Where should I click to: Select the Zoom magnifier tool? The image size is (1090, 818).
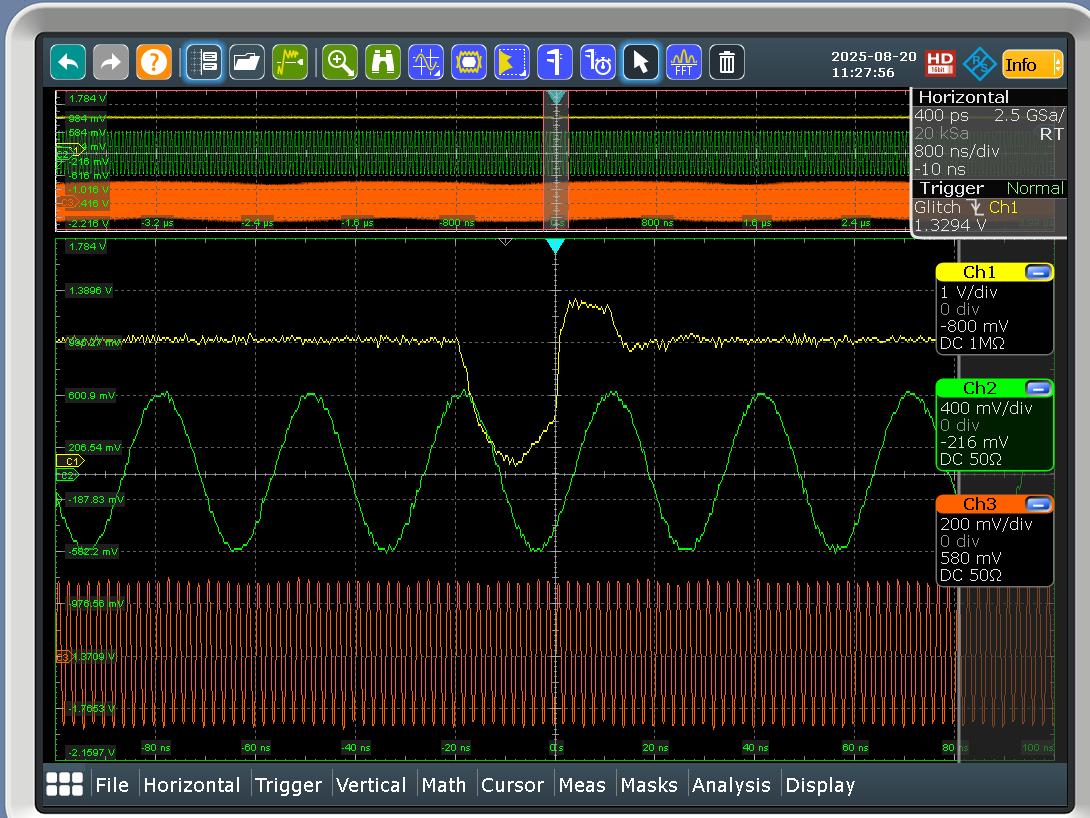tap(340, 63)
